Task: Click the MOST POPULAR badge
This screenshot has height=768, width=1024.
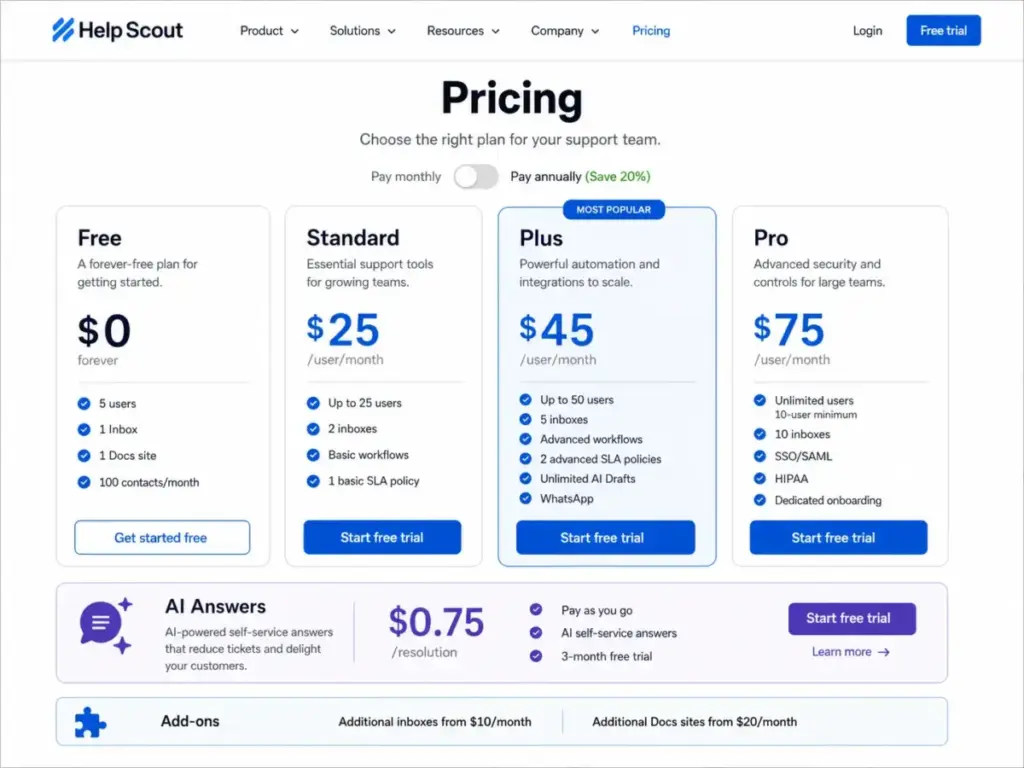Action: [x=614, y=210]
